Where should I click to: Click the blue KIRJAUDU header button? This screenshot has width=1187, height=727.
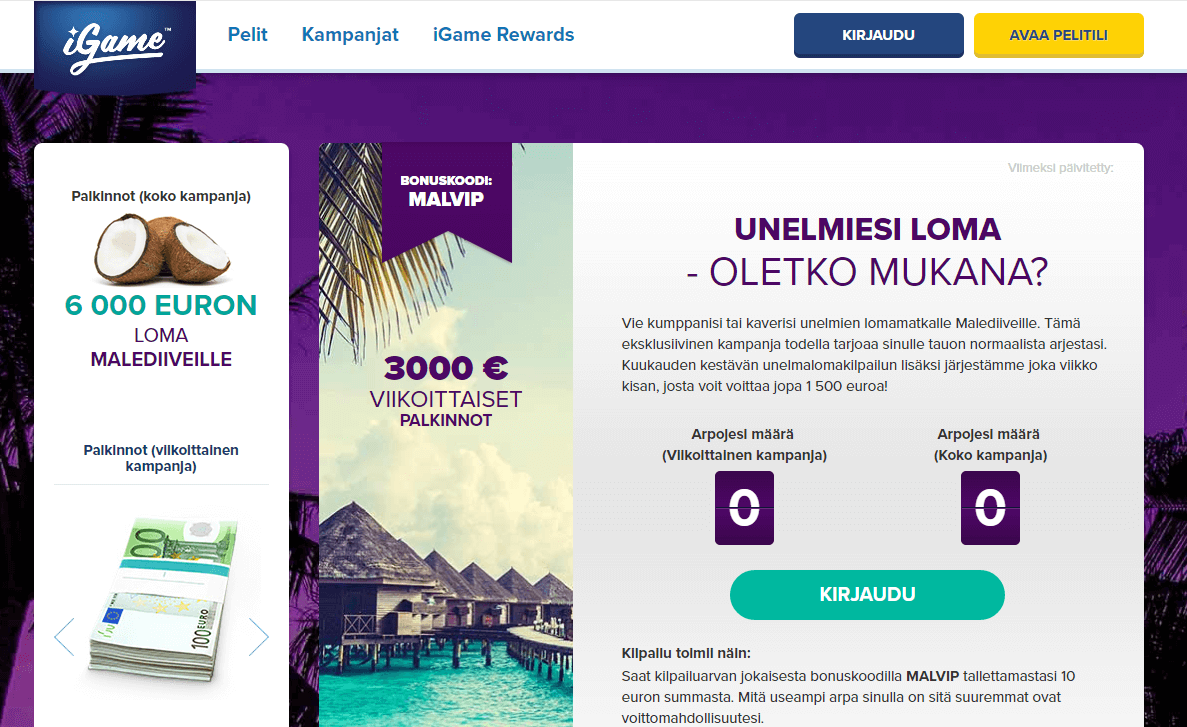click(x=878, y=35)
